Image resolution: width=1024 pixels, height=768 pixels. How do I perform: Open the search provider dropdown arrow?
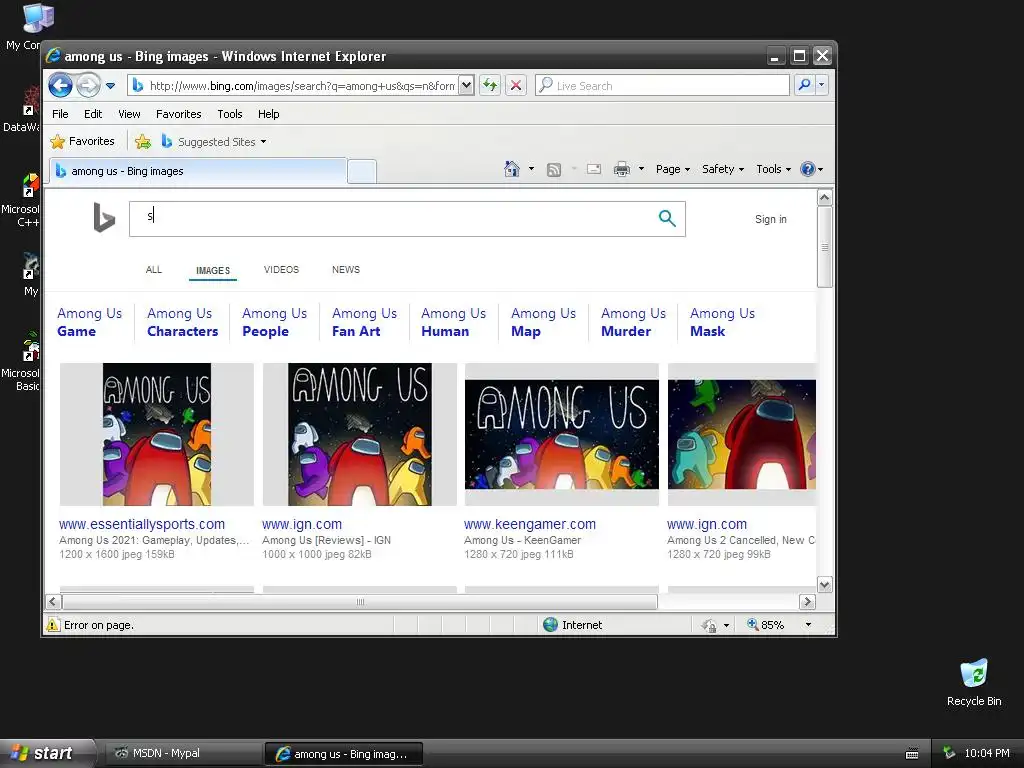click(x=822, y=85)
